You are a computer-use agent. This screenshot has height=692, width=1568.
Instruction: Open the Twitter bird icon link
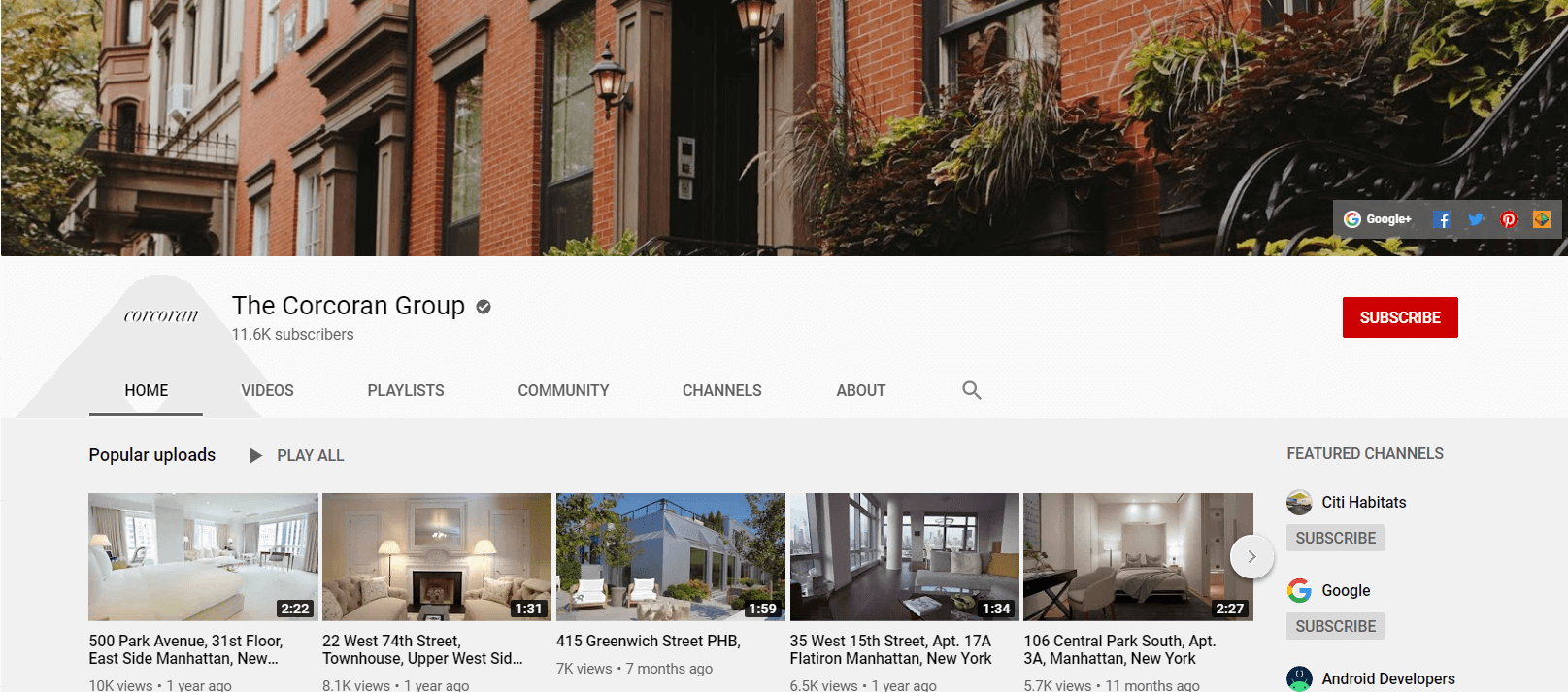1476,220
